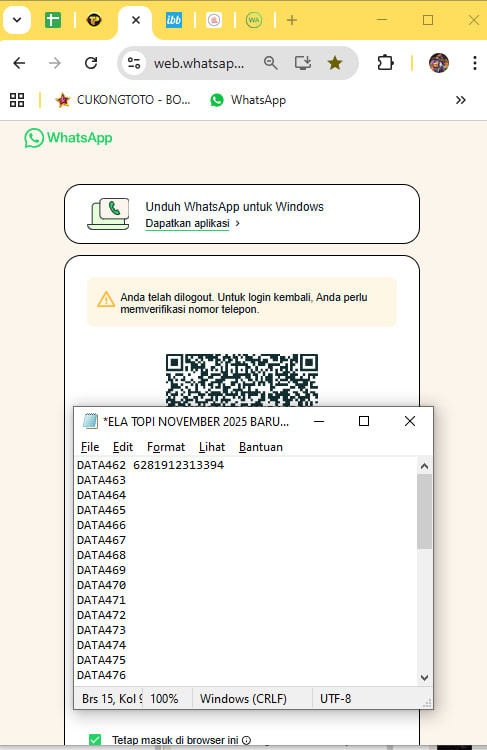
Task: Minimize the Notepad window
Action: coord(319,421)
